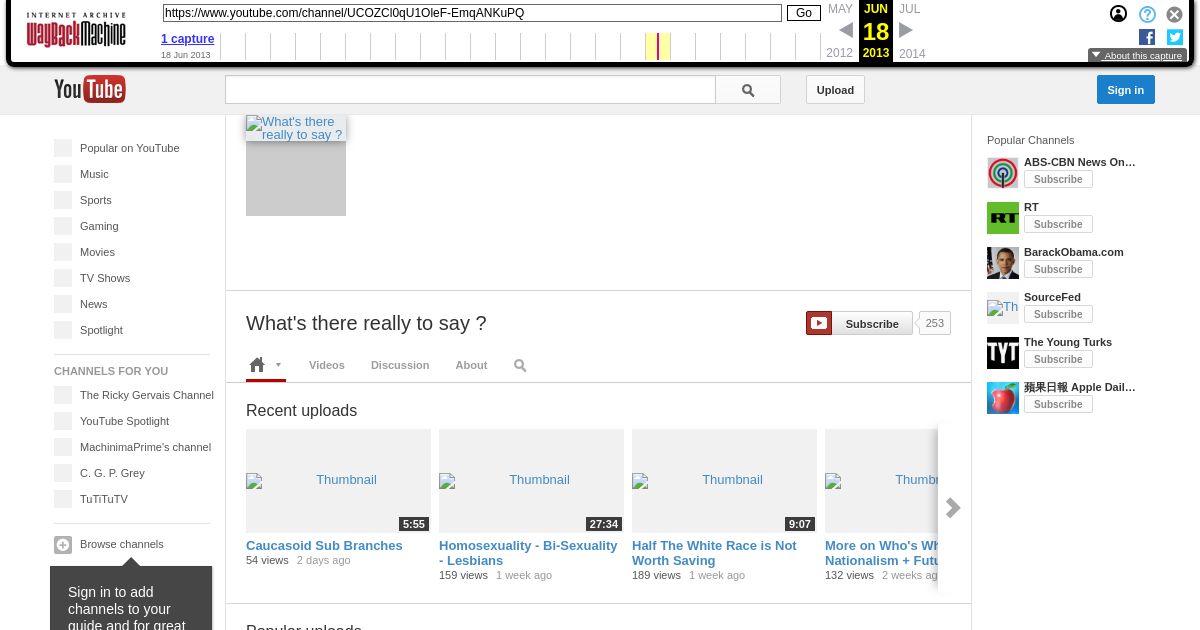Click the Popular on YouTube guide icon
Viewport: 1200px width, 630px height.
(x=63, y=148)
